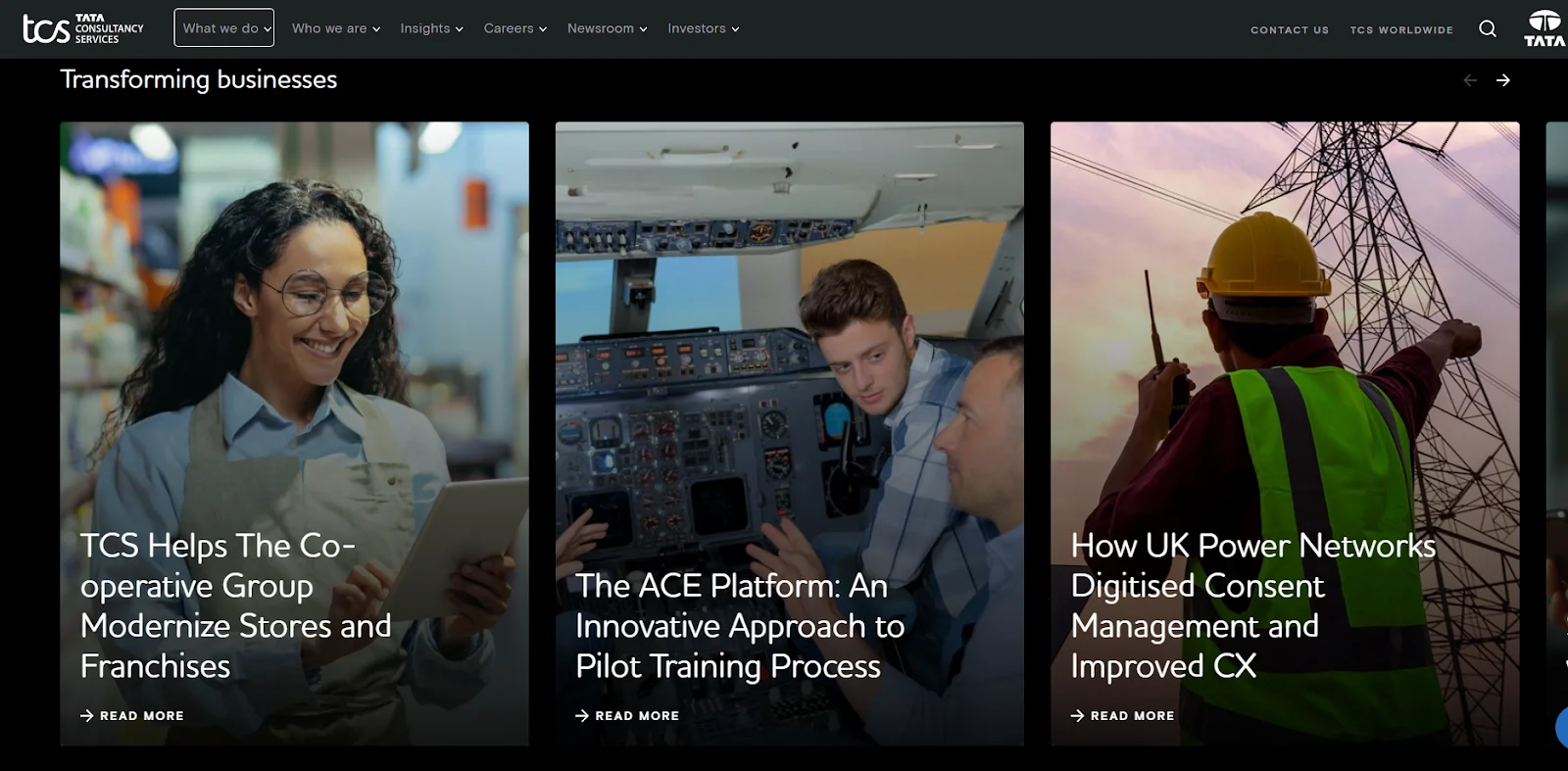Open the UK Power Networks card title
This screenshot has width=1568, height=771.
[1253, 605]
